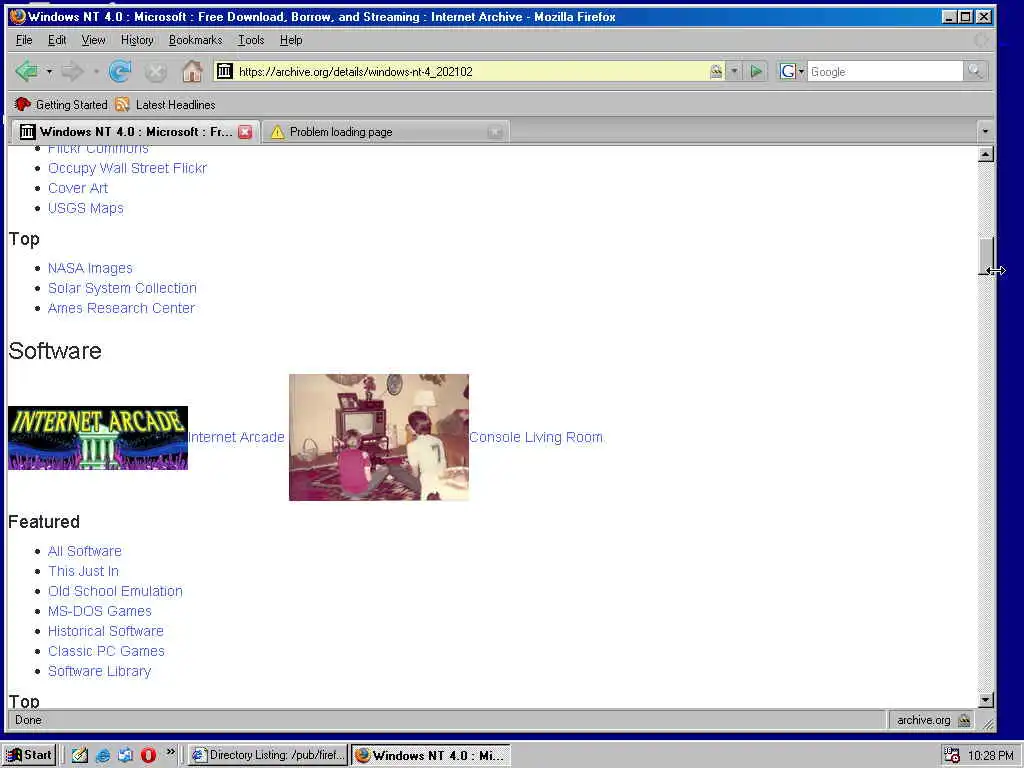Viewport: 1024px width, 768px height.
Task: Click the Getting Started bookmark icon
Action: tap(22, 104)
